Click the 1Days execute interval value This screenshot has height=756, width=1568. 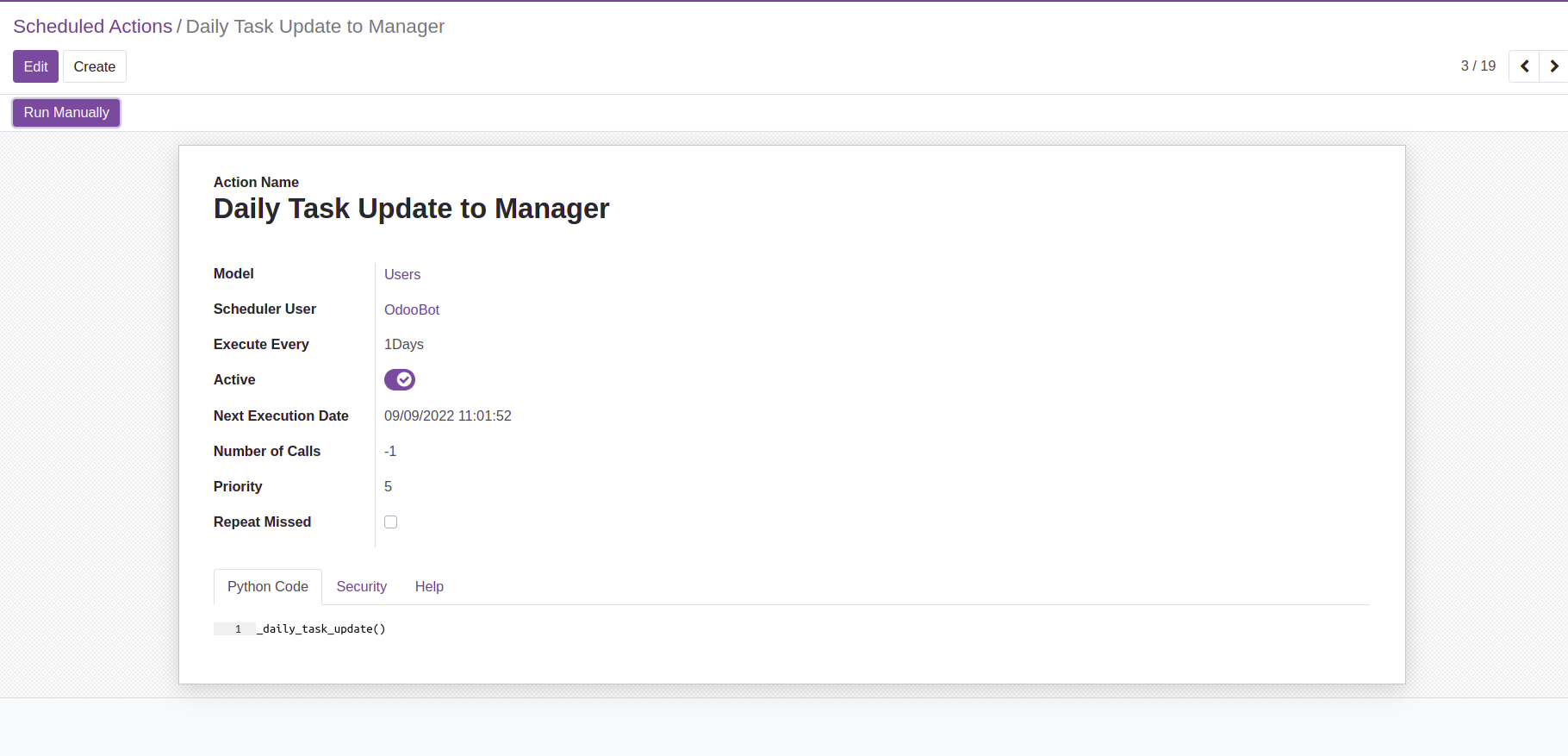tap(404, 344)
